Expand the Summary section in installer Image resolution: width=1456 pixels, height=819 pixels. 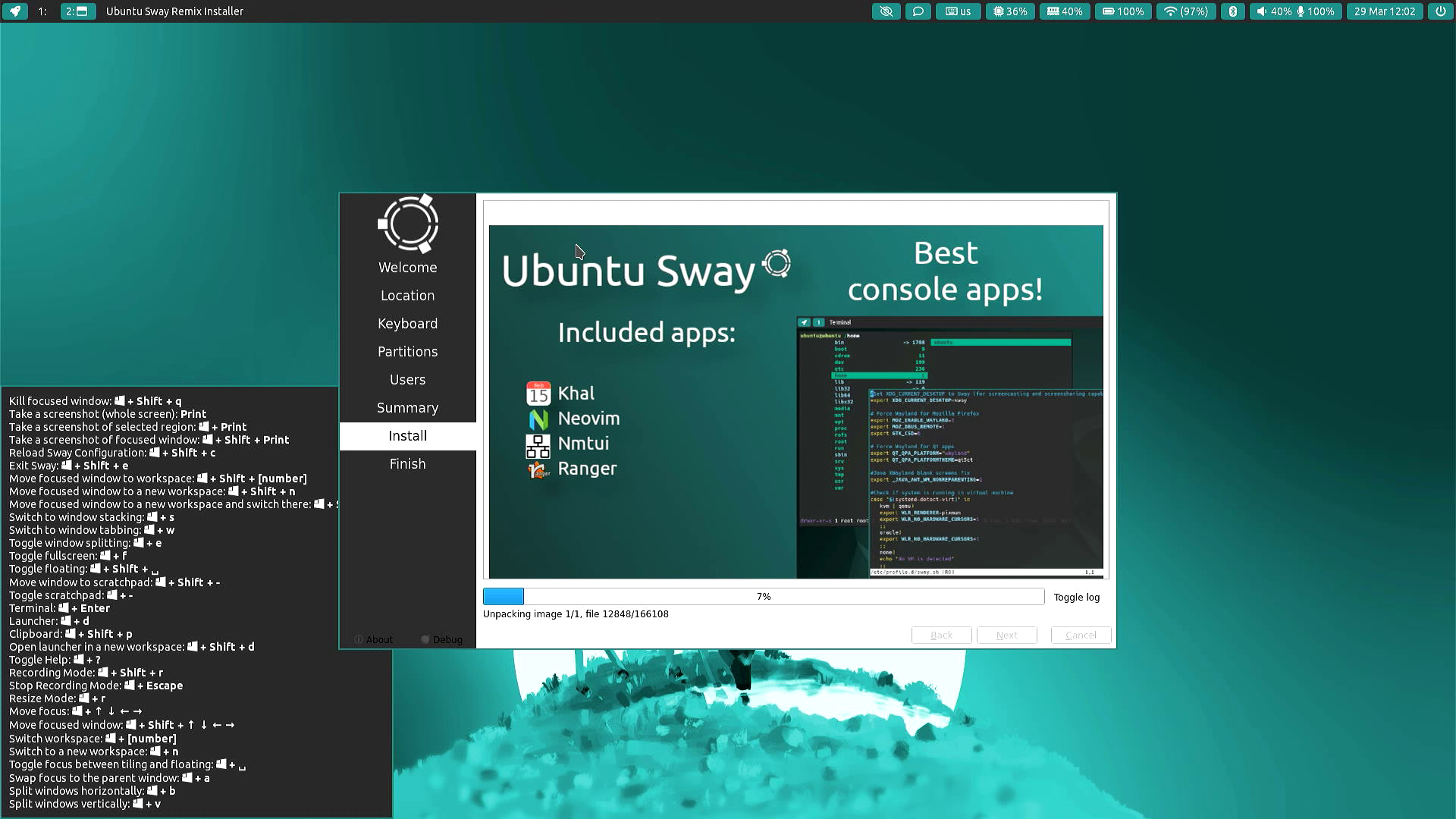pyautogui.click(x=406, y=407)
